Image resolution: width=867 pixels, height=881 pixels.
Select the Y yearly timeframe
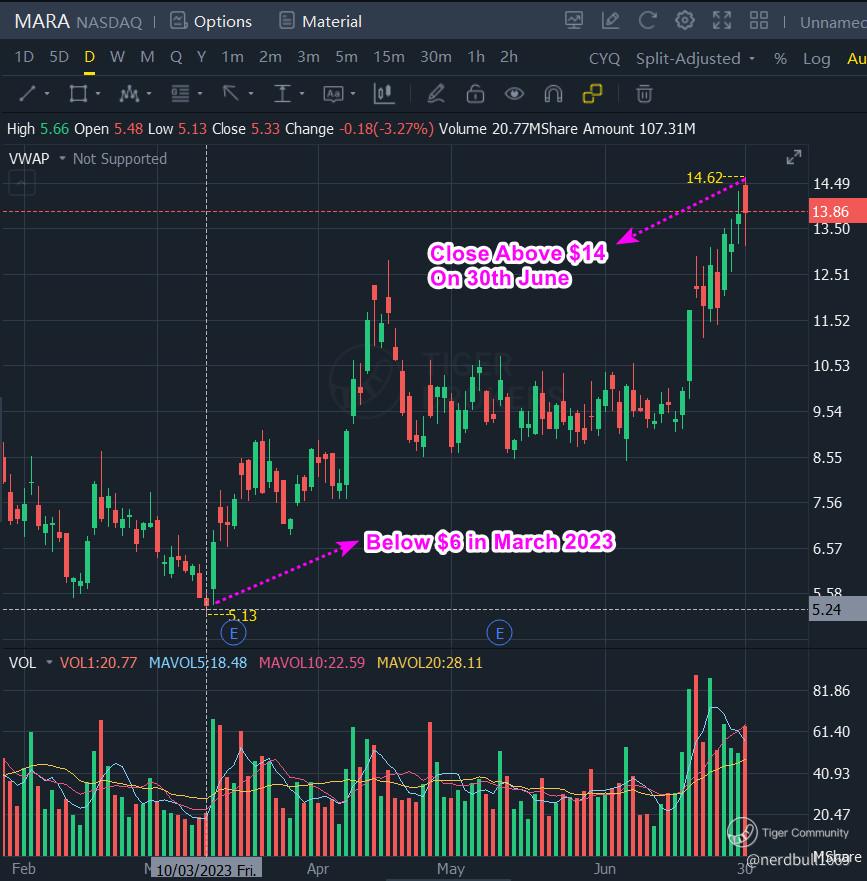pos(201,57)
